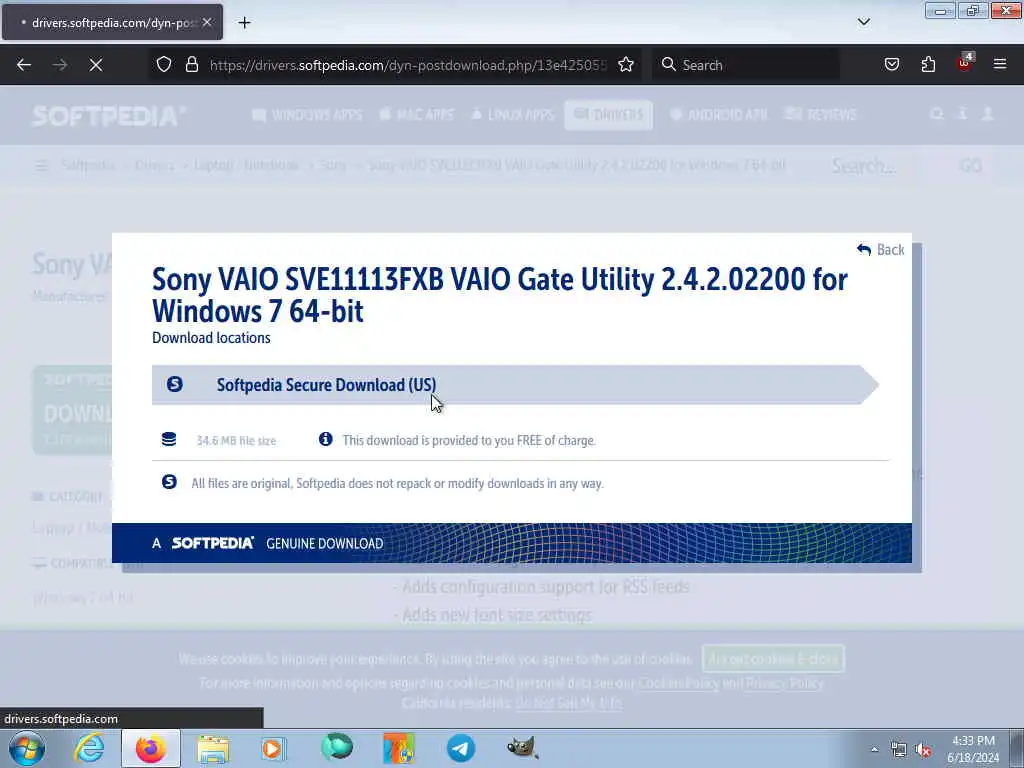Image resolution: width=1024 pixels, height=768 pixels.
Task: Show hidden tray icons arrow
Action: point(874,750)
